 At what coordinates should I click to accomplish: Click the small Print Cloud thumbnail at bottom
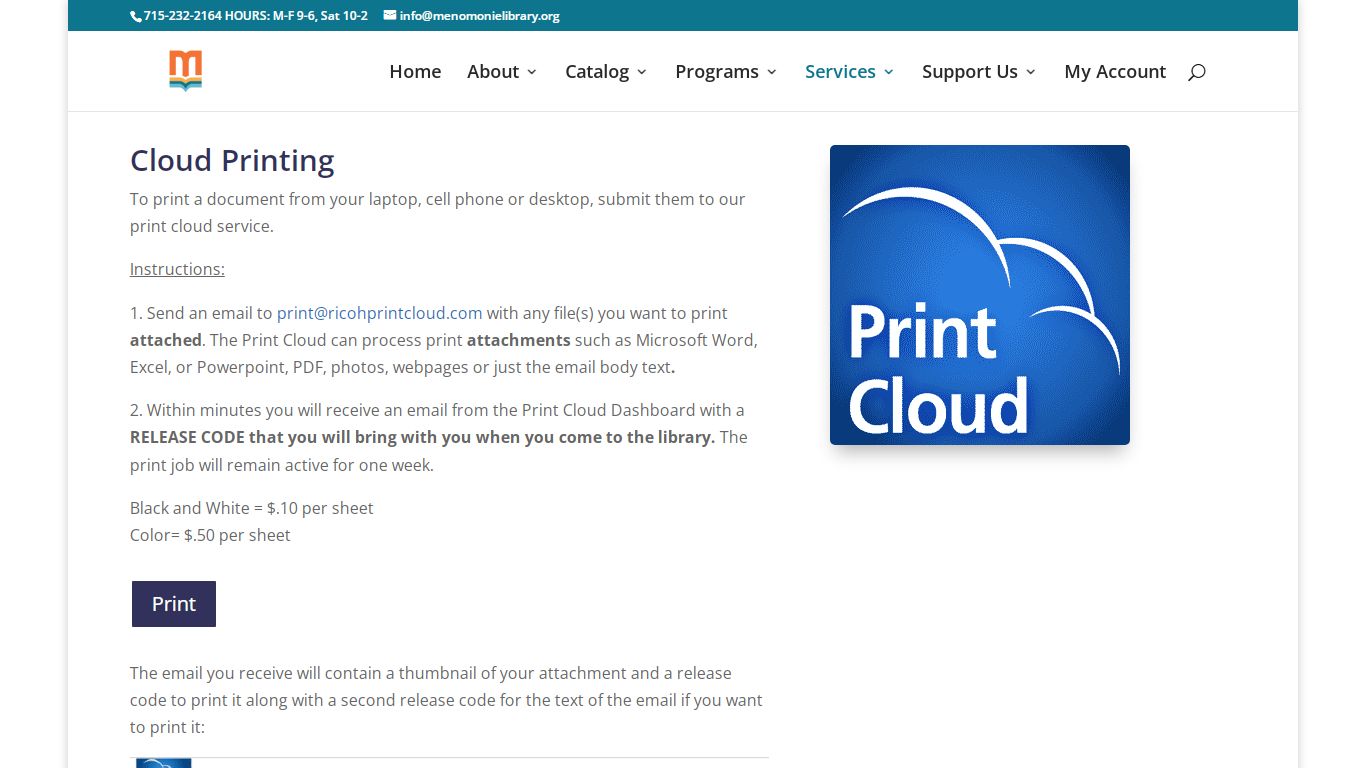(163, 763)
